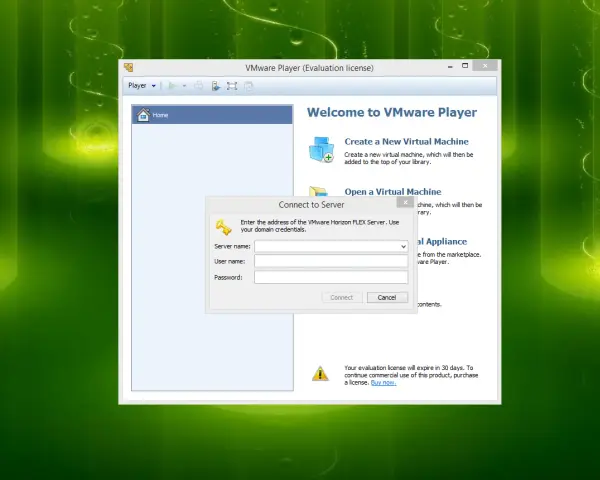Click the VMware Player title bar logo
The image size is (600, 480).
pos(129,68)
